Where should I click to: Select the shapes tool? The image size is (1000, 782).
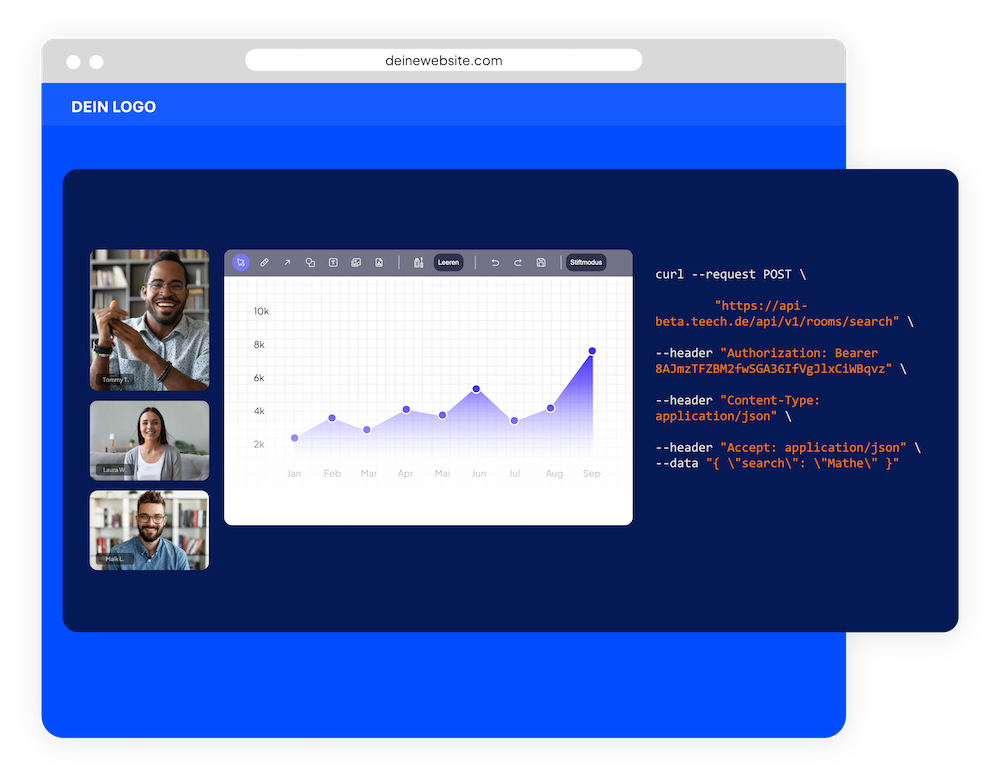(x=310, y=263)
